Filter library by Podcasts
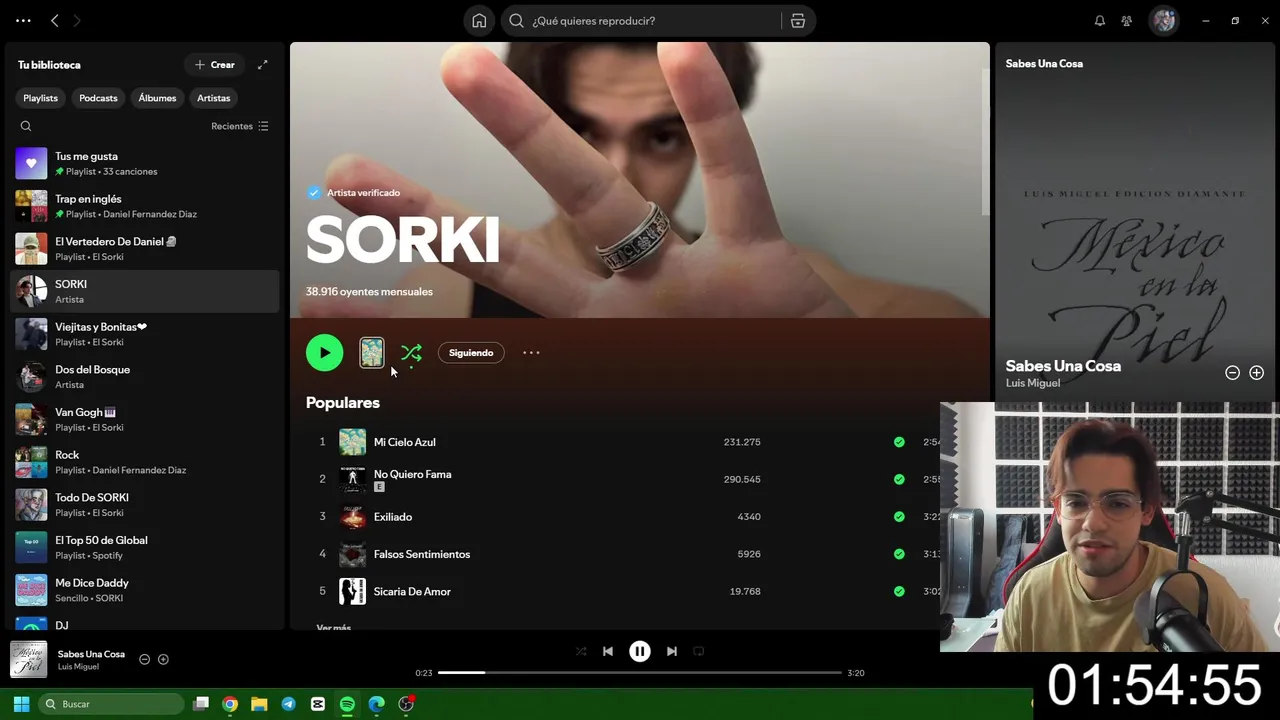The image size is (1280, 720). click(x=98, y=98)
